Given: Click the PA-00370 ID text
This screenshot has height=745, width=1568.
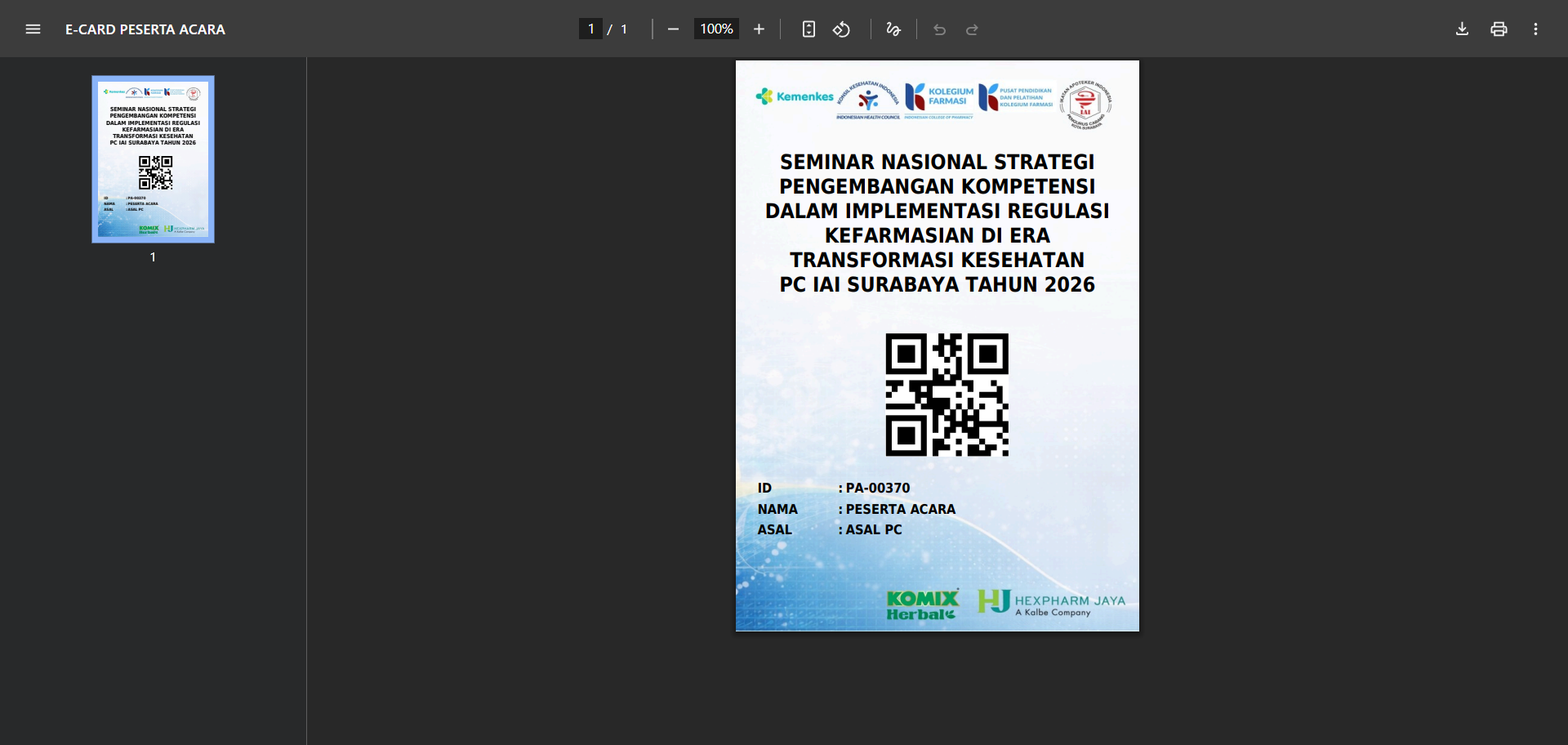Looking at the screenshot, I should click(x=877, y=488).
